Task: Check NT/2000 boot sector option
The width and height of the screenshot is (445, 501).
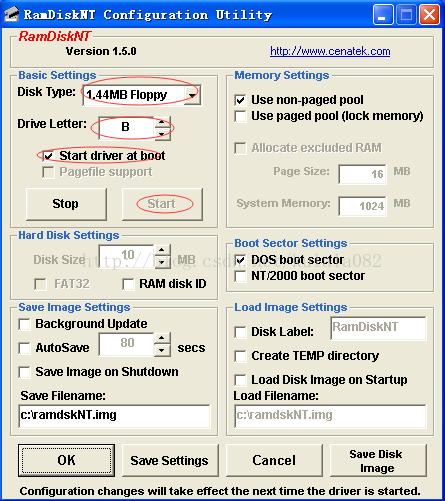Action: pyautogui.click(x=240, y=276)
